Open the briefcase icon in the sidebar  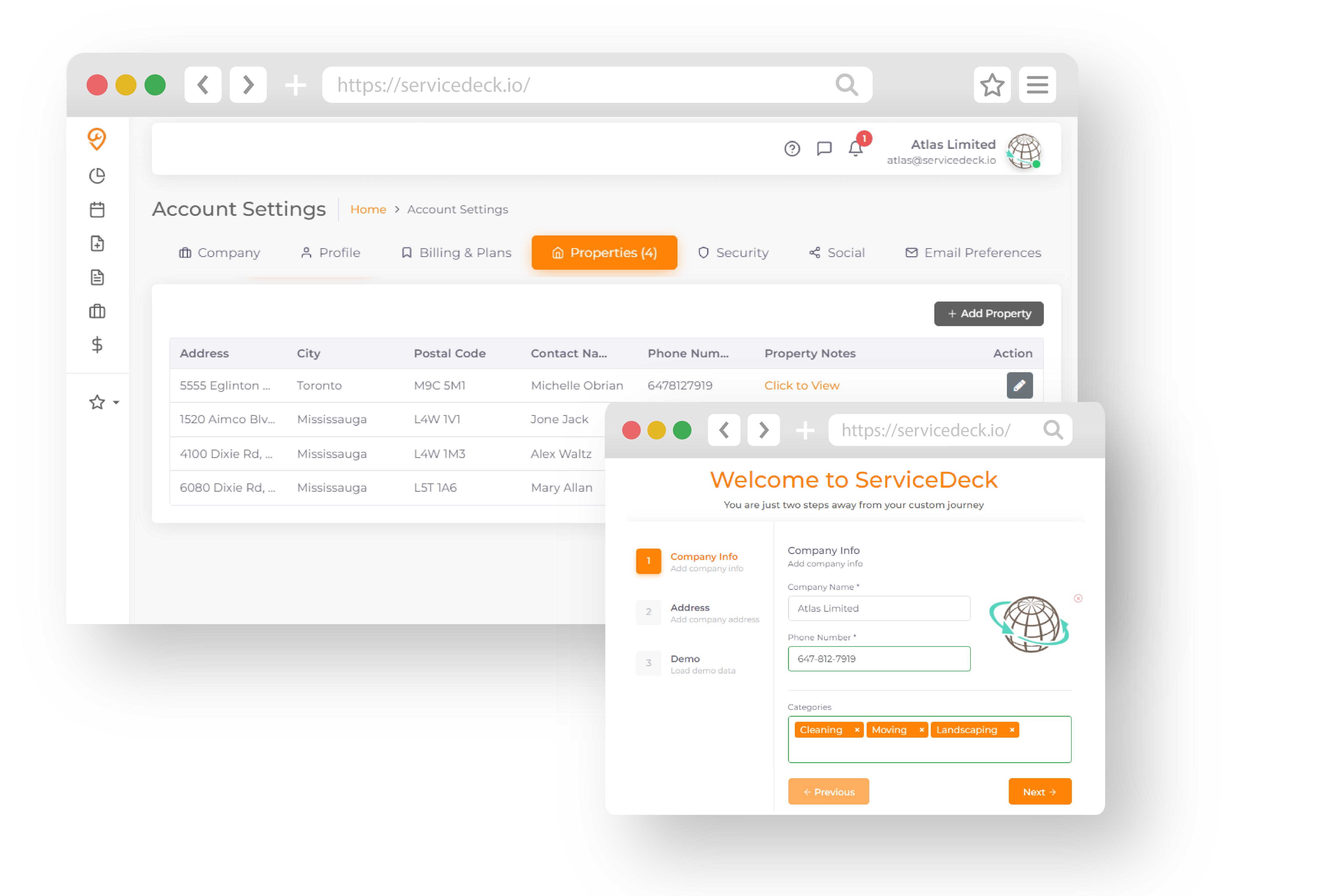pos(97,311)
